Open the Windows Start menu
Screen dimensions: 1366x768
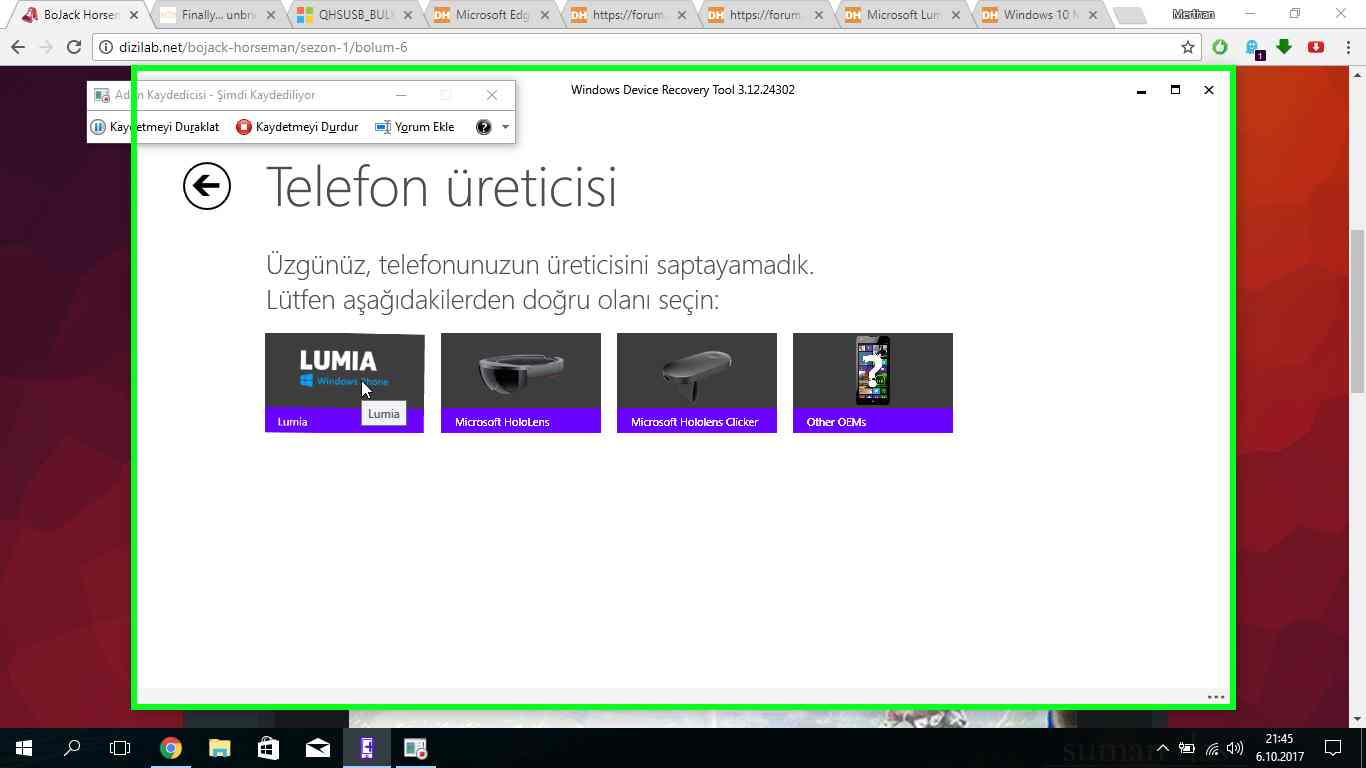[24, 748]
